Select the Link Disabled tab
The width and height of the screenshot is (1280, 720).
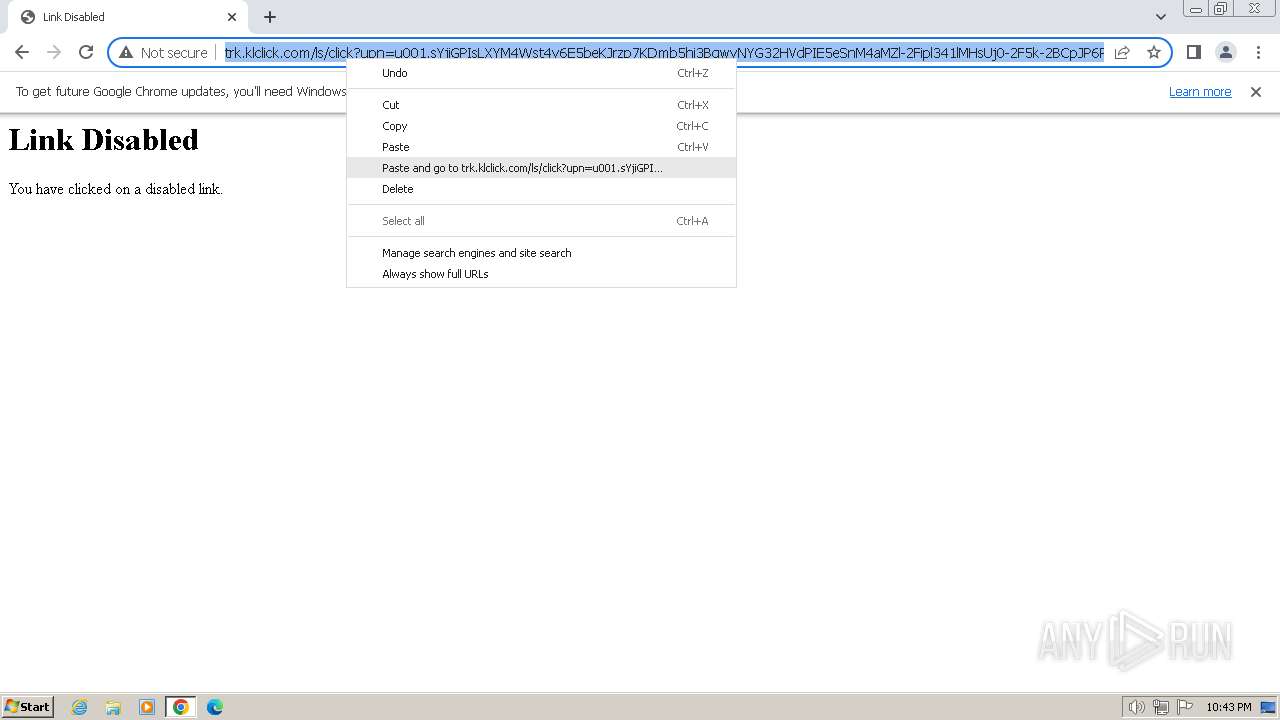[x=129, y=17]
